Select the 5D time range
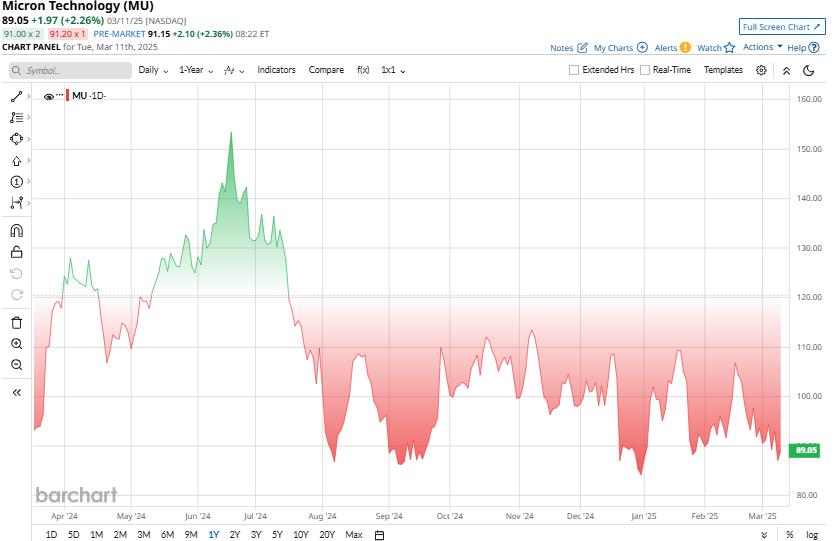This screenshot has width=835, height=541. tap(73, 535)
